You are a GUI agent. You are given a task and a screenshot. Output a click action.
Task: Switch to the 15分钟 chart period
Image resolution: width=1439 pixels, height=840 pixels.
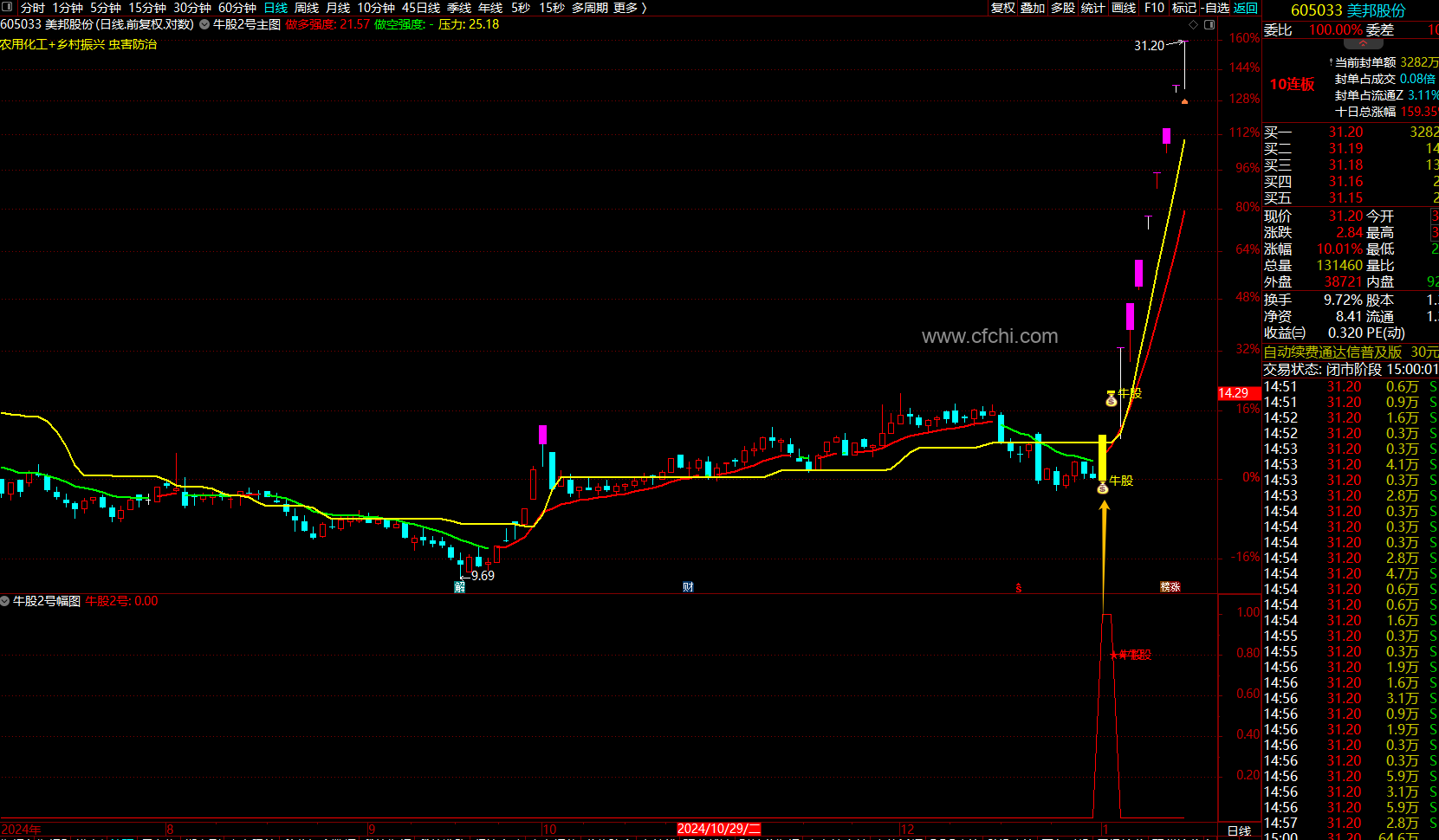[x=147, y=8]
